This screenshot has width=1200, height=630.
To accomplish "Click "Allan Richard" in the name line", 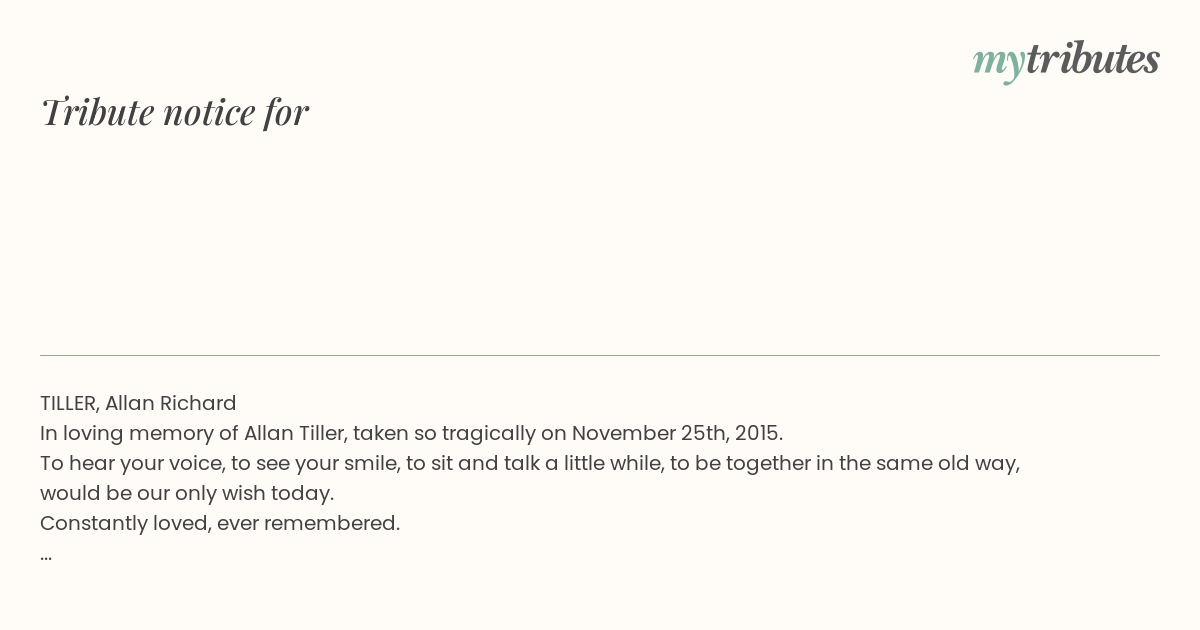I will [171, 403].
